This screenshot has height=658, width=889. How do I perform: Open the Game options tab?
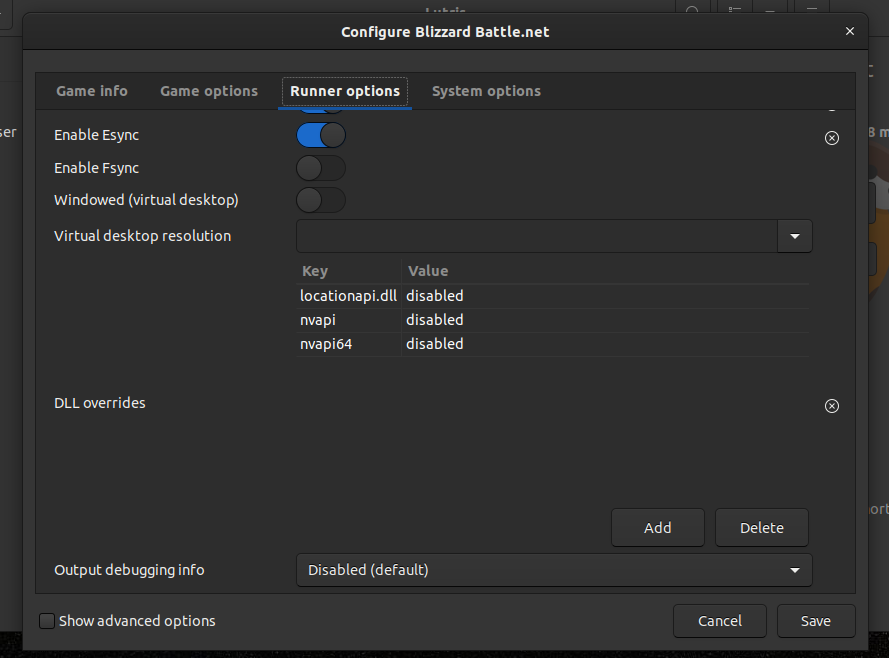tap(209, 91)
